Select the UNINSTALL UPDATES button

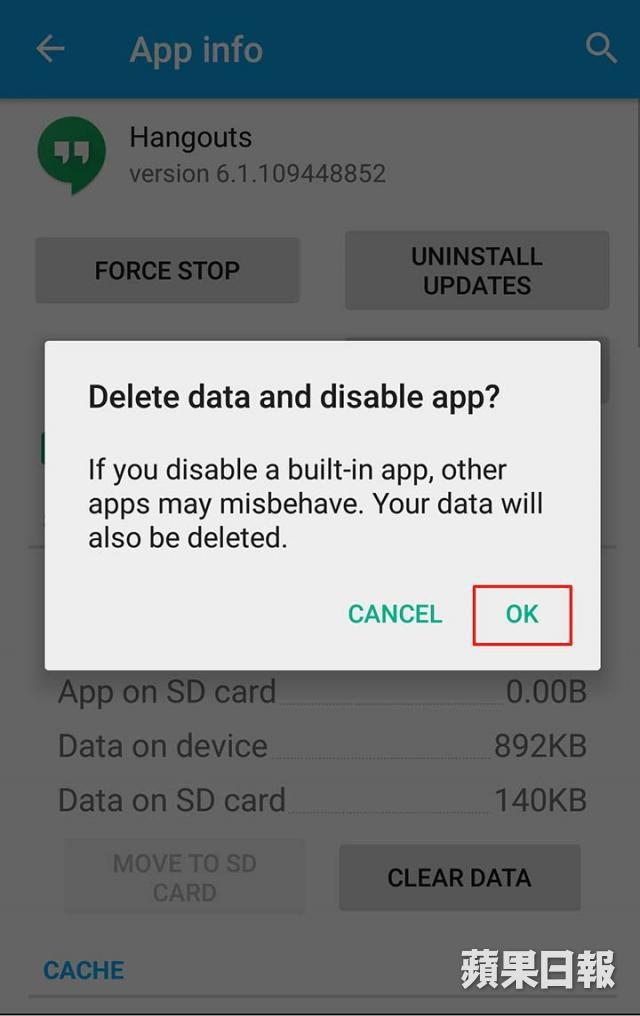[477, 270]
